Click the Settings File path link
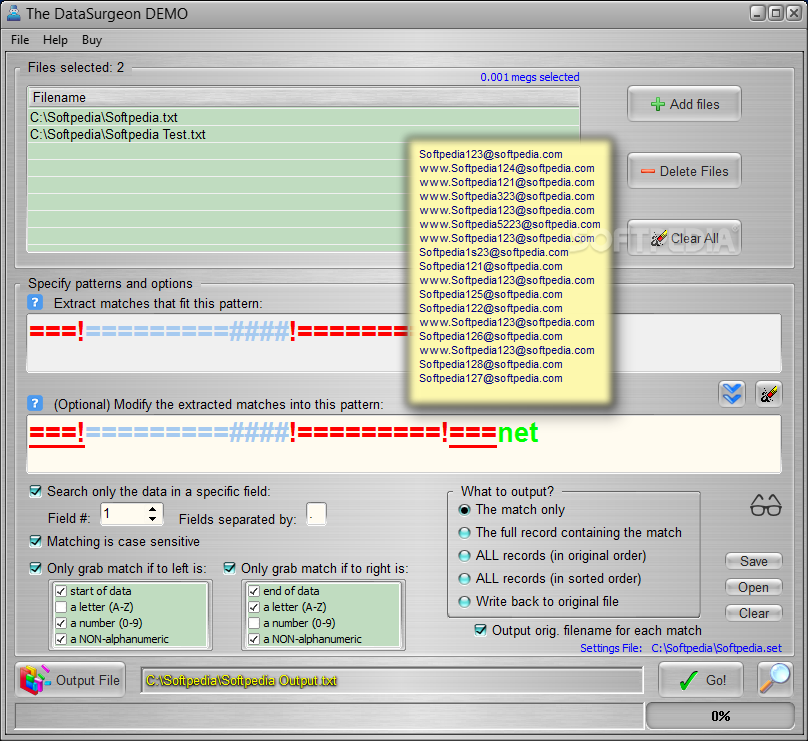Image resolution: width=808 pixels, height=741 pixels. [x=716, y=648]
